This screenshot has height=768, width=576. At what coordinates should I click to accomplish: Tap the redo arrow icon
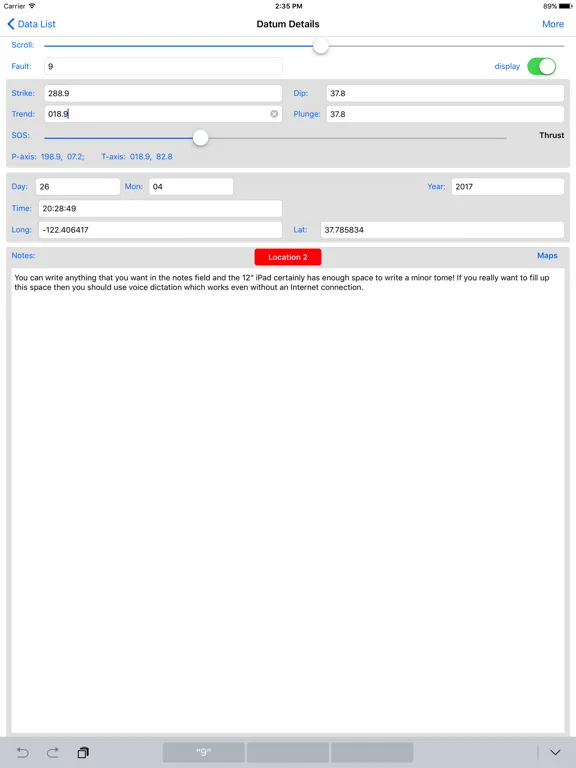(53, 752)
